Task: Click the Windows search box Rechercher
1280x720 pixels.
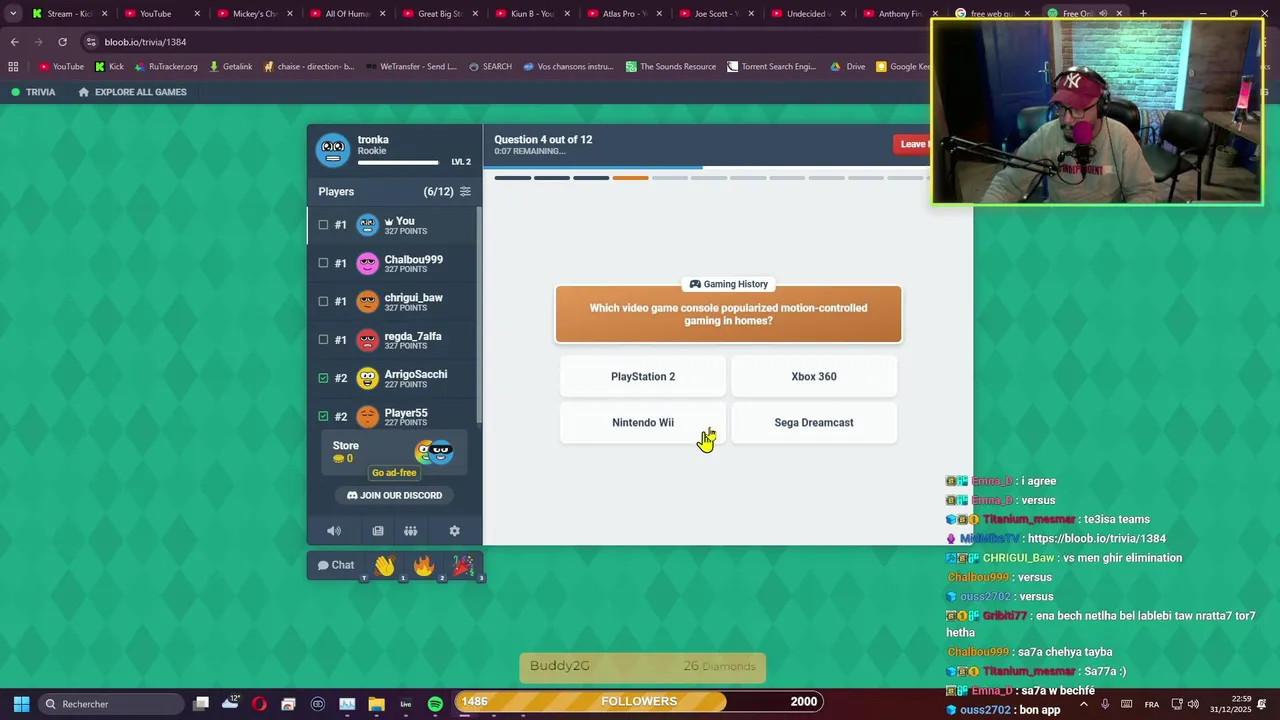Action: (x=110, y=704)
